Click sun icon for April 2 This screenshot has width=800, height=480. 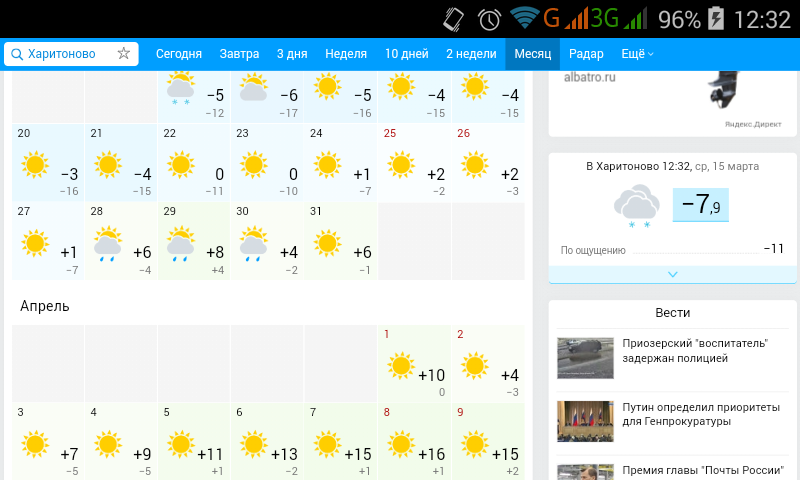(474, 366)
